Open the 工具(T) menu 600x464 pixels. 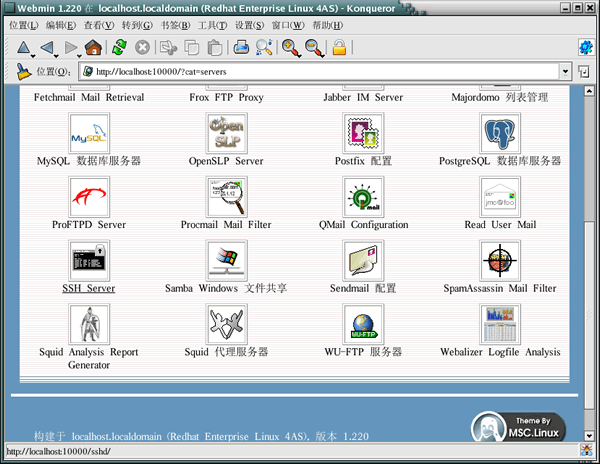pyautogui.click(x=212, y=25)
